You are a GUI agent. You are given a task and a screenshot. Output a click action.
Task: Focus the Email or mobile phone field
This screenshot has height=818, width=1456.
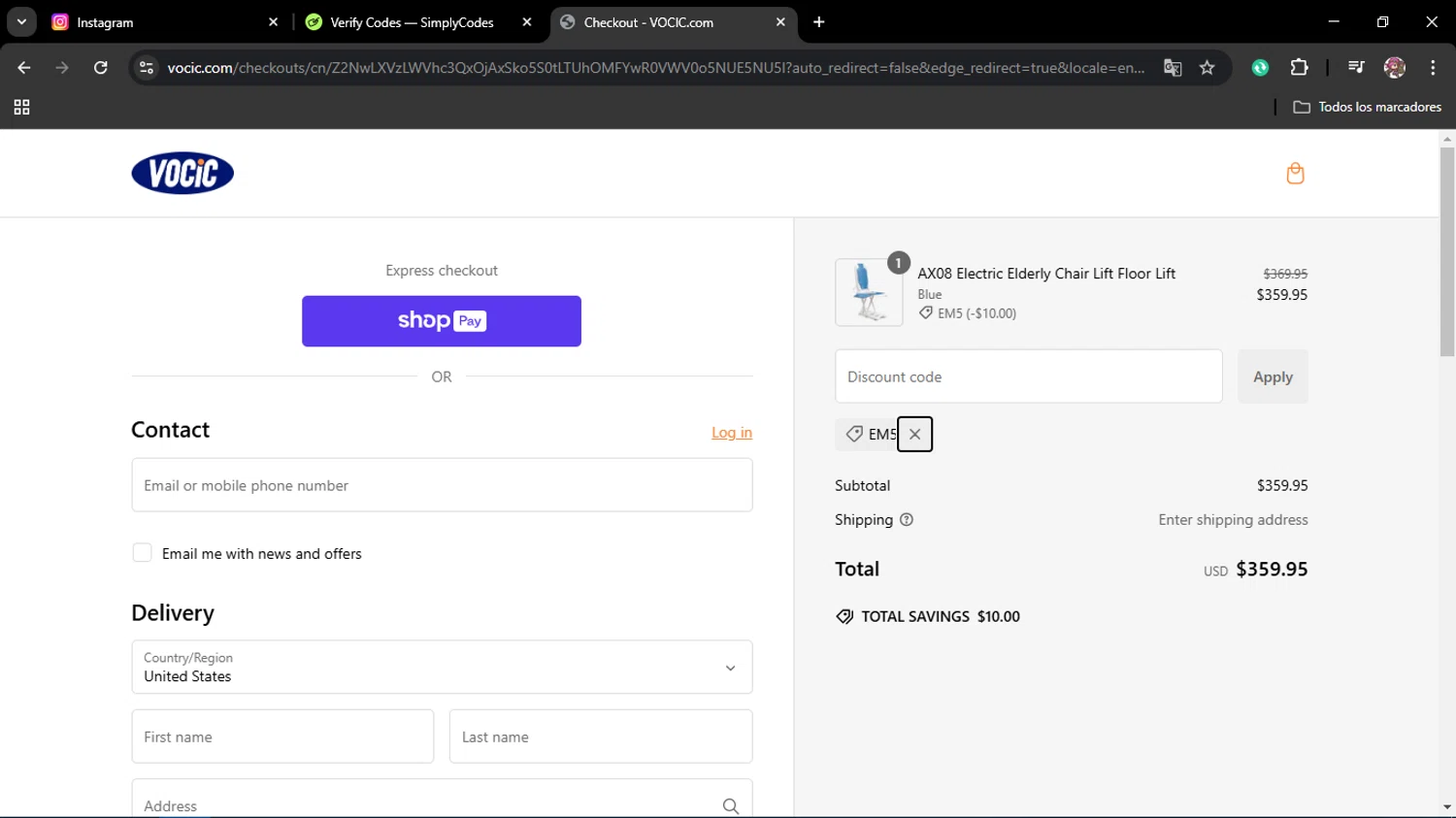coord(442,485)
